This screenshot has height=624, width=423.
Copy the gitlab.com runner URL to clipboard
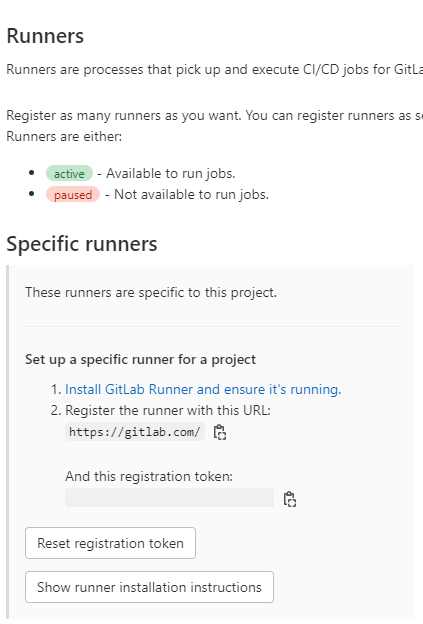point(220,432)
